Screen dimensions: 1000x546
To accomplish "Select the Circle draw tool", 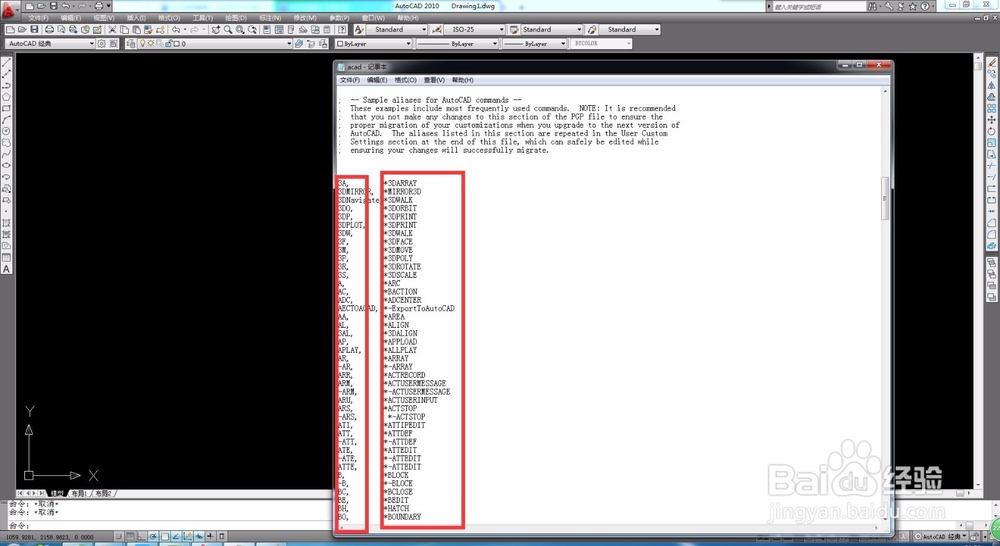I will point(6,131).
